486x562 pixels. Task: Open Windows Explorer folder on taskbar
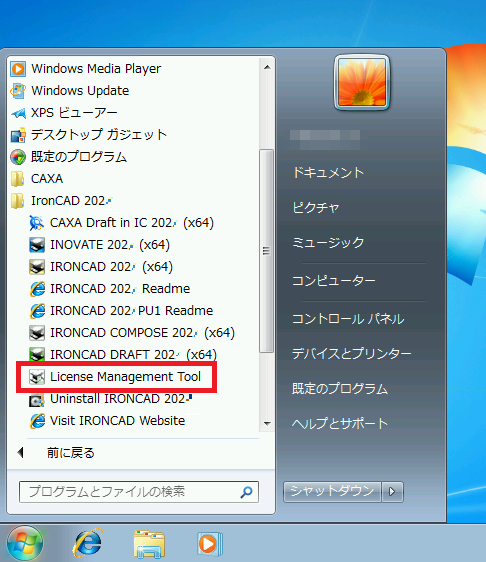[x=149, y=544]
